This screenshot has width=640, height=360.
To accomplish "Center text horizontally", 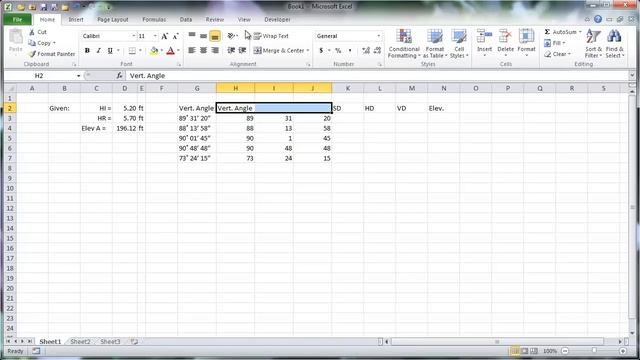I will click(203, 51).
